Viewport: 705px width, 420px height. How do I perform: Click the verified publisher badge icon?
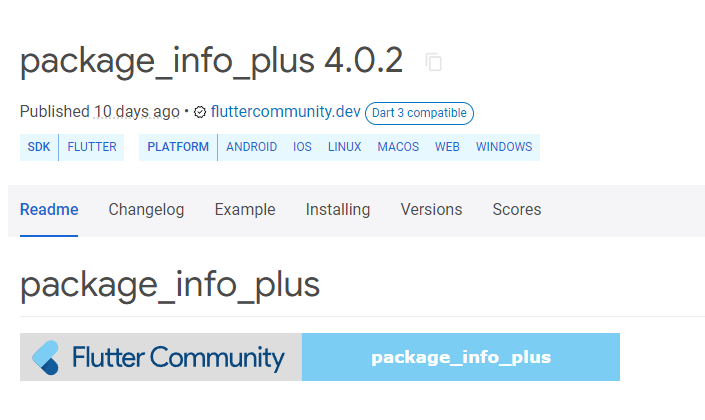click(200, 112)
